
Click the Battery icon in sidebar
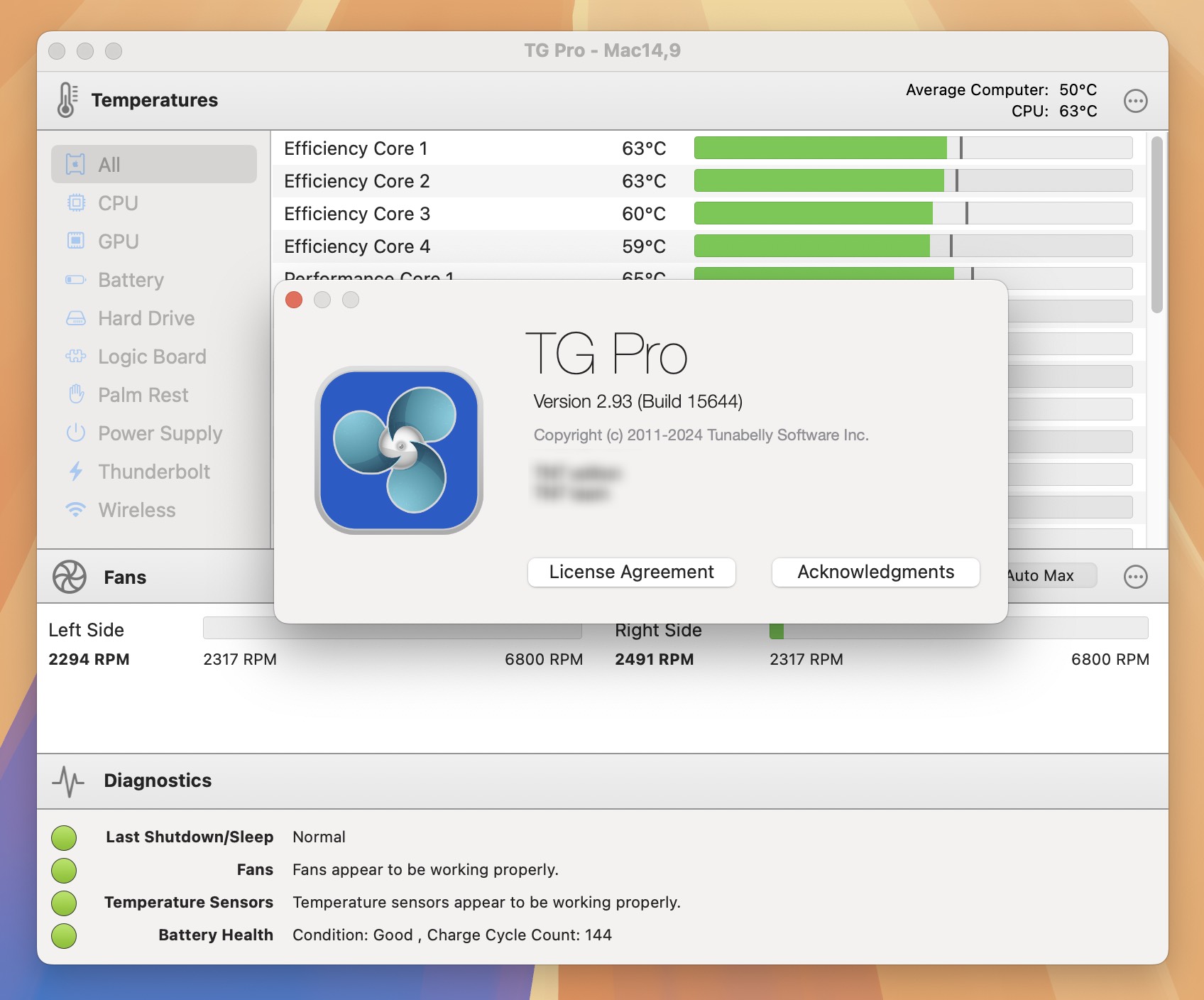(x=75, y=280)
